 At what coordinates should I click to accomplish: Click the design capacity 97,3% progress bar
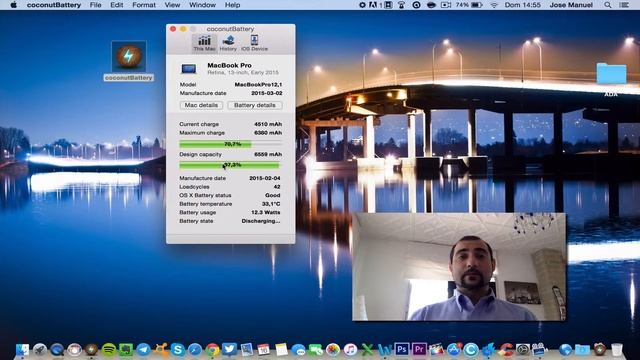pos(230,165)
